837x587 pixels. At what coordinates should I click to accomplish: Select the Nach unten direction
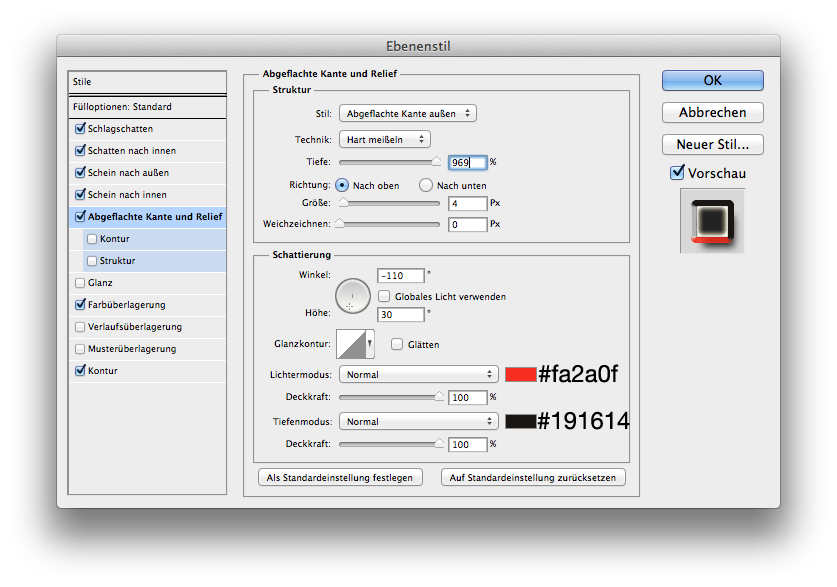click(x=426, y=185)
